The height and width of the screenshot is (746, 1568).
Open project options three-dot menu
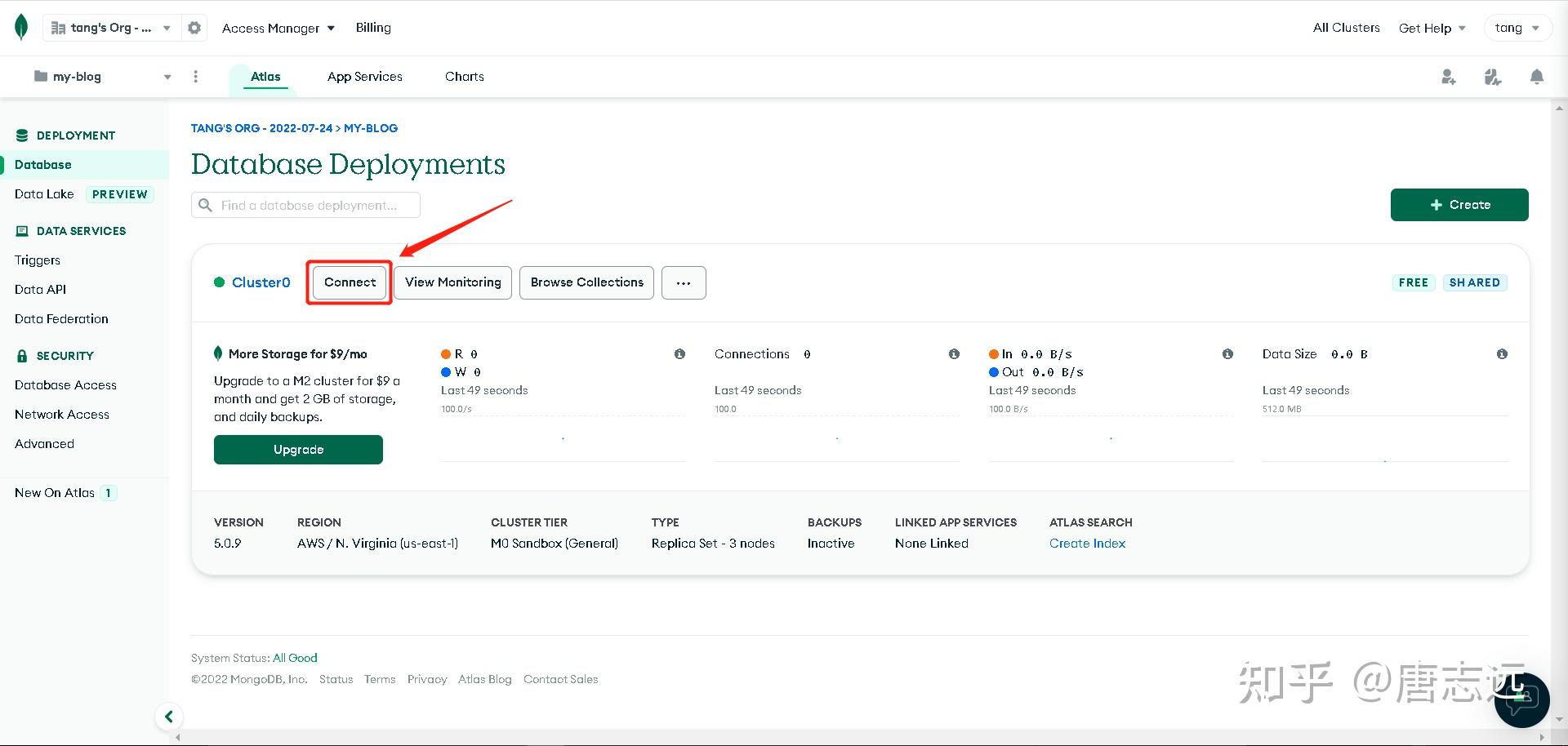(x=195, y=77)
